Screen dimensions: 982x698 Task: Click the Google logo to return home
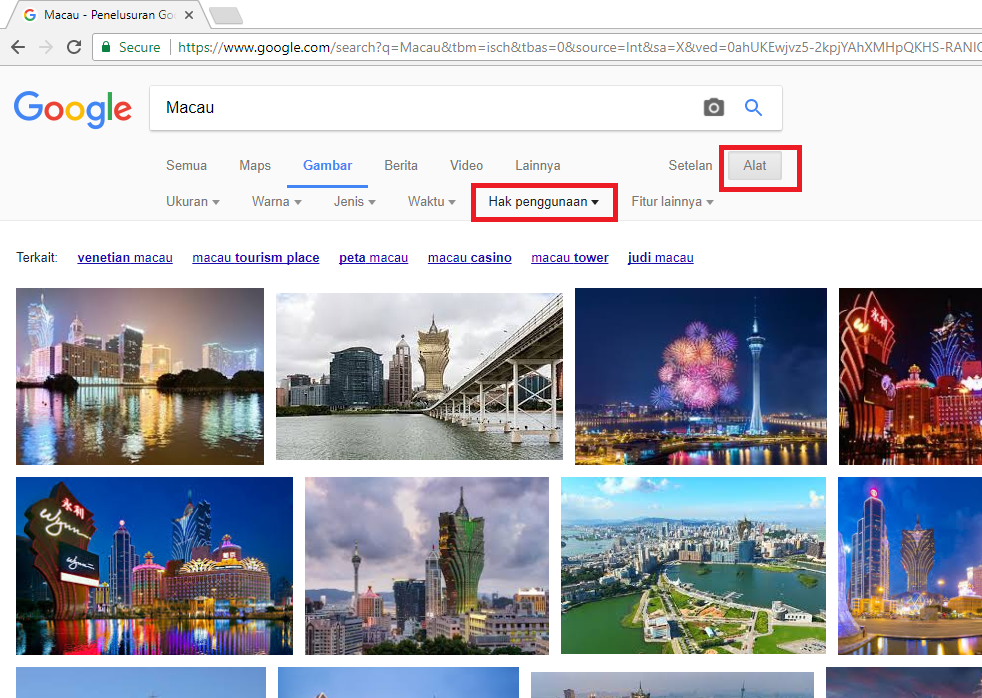click(72, 110)
